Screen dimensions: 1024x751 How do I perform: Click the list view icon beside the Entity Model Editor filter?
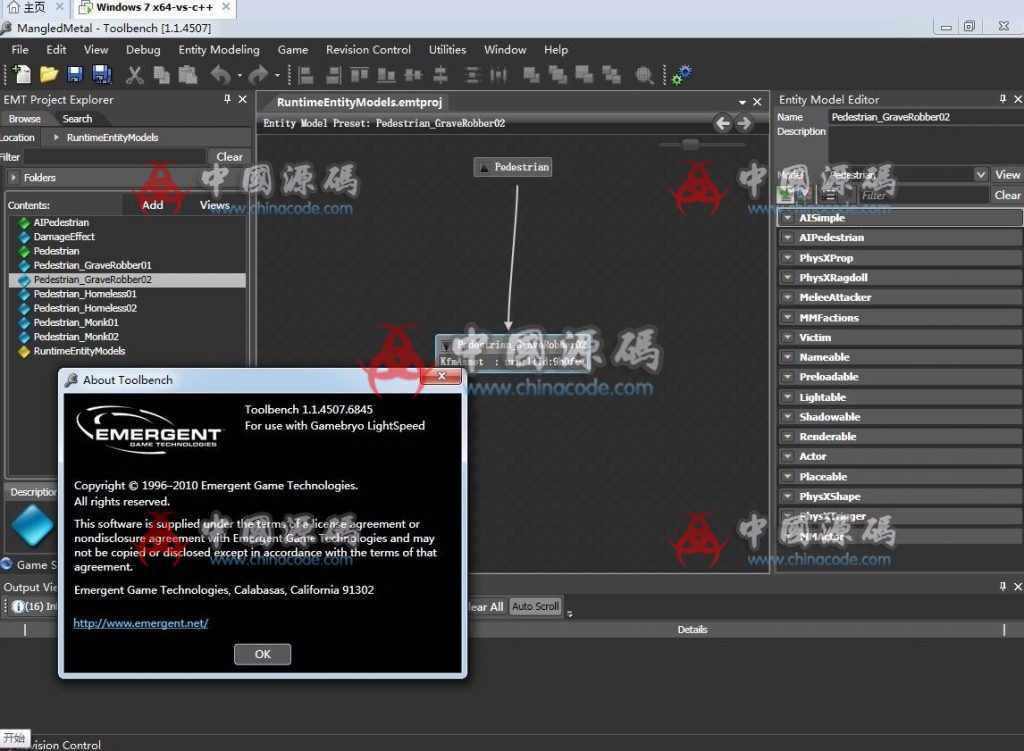[829, 195]
